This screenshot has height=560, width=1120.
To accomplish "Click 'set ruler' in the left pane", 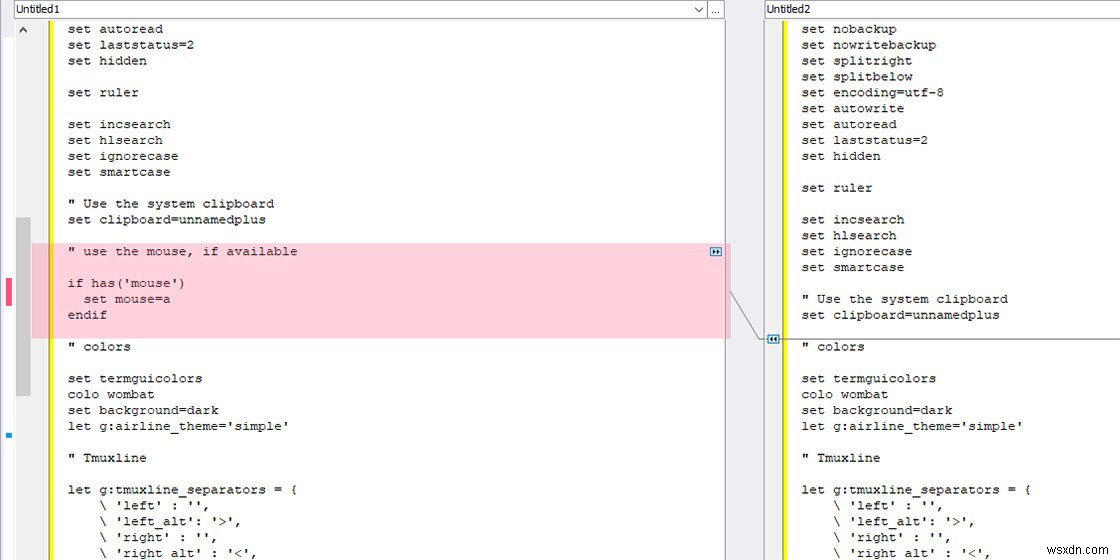I will [x=103, y=93].
